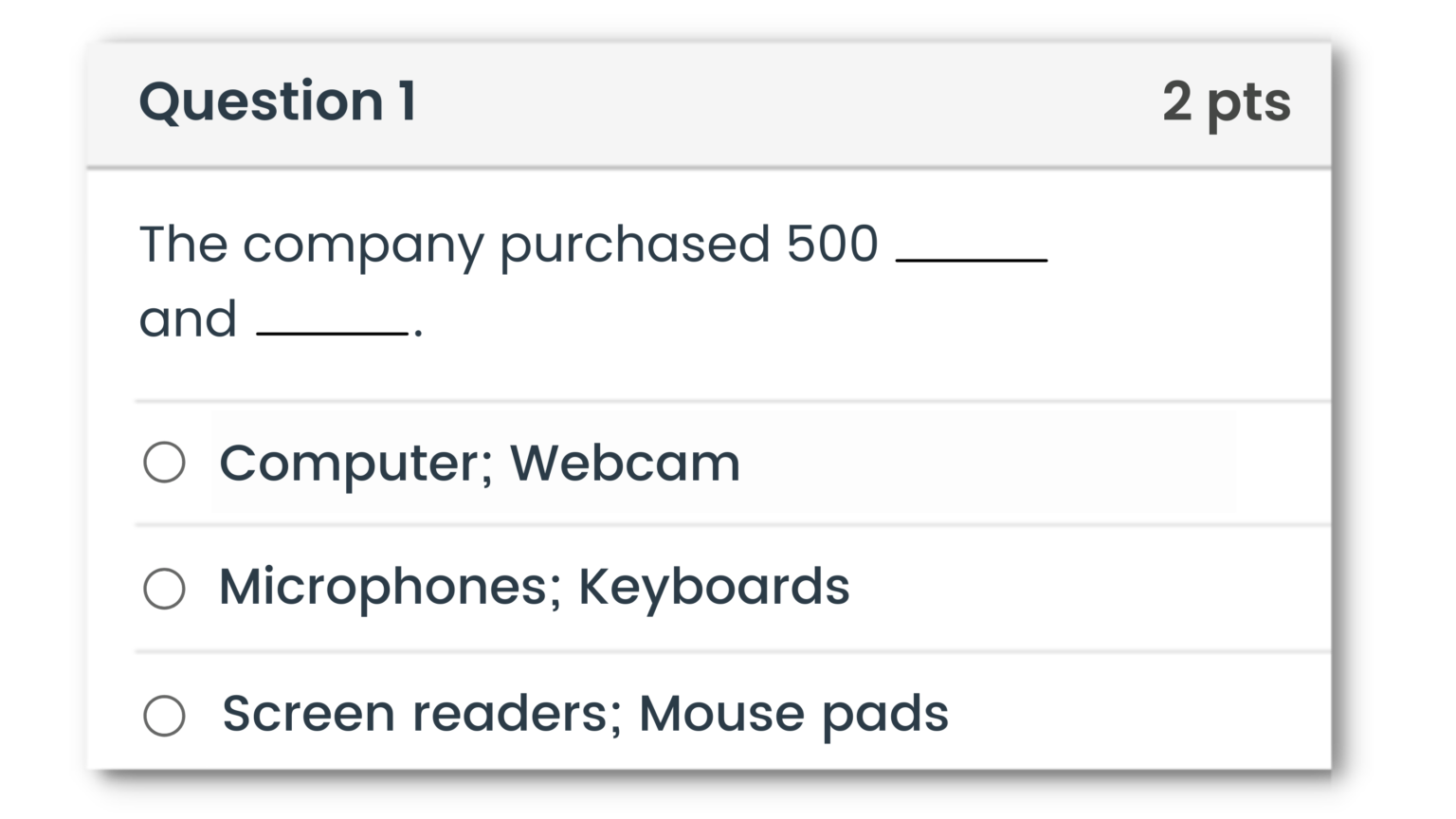
Task: Click the word "Keyboards" in second option
Action: click(714, 587)
